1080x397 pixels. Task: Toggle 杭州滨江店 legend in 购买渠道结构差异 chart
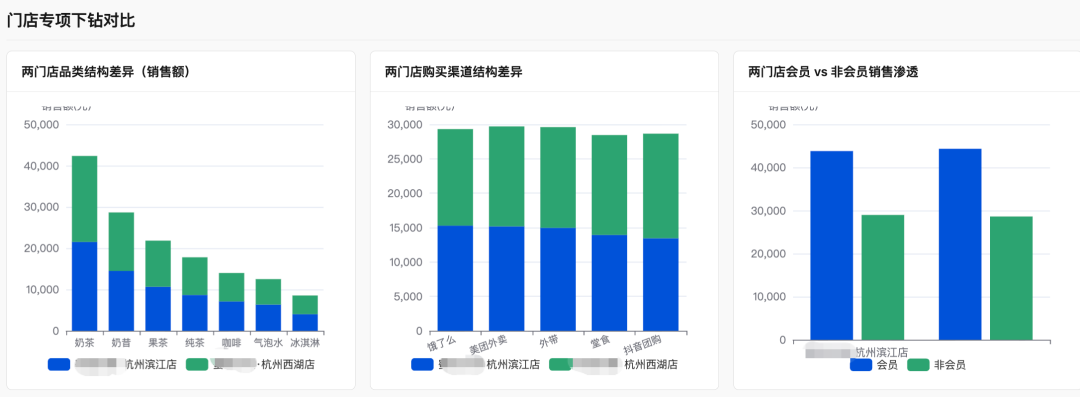click(475, 364)
